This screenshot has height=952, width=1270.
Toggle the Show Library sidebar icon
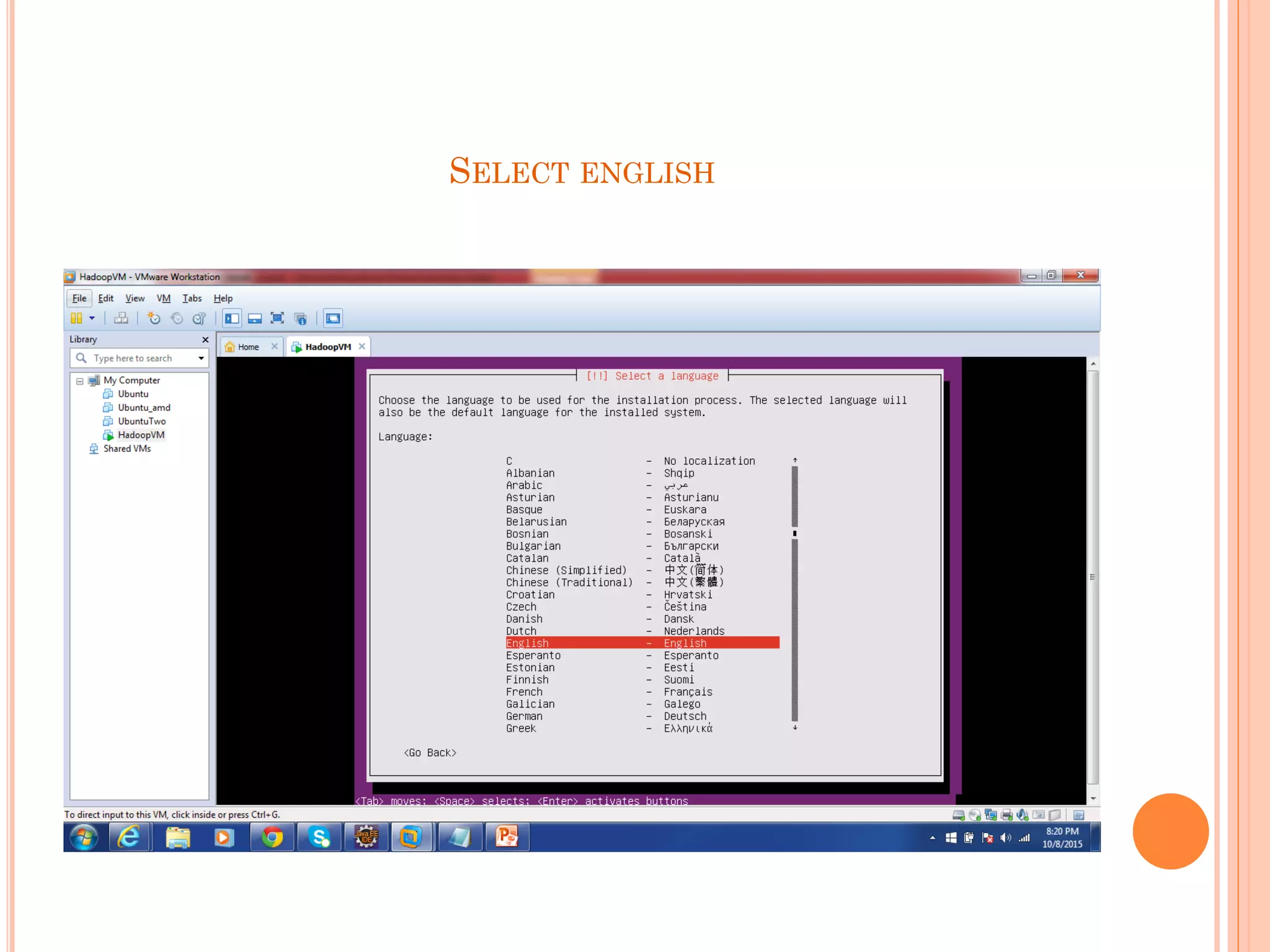[x=232, y=318]
